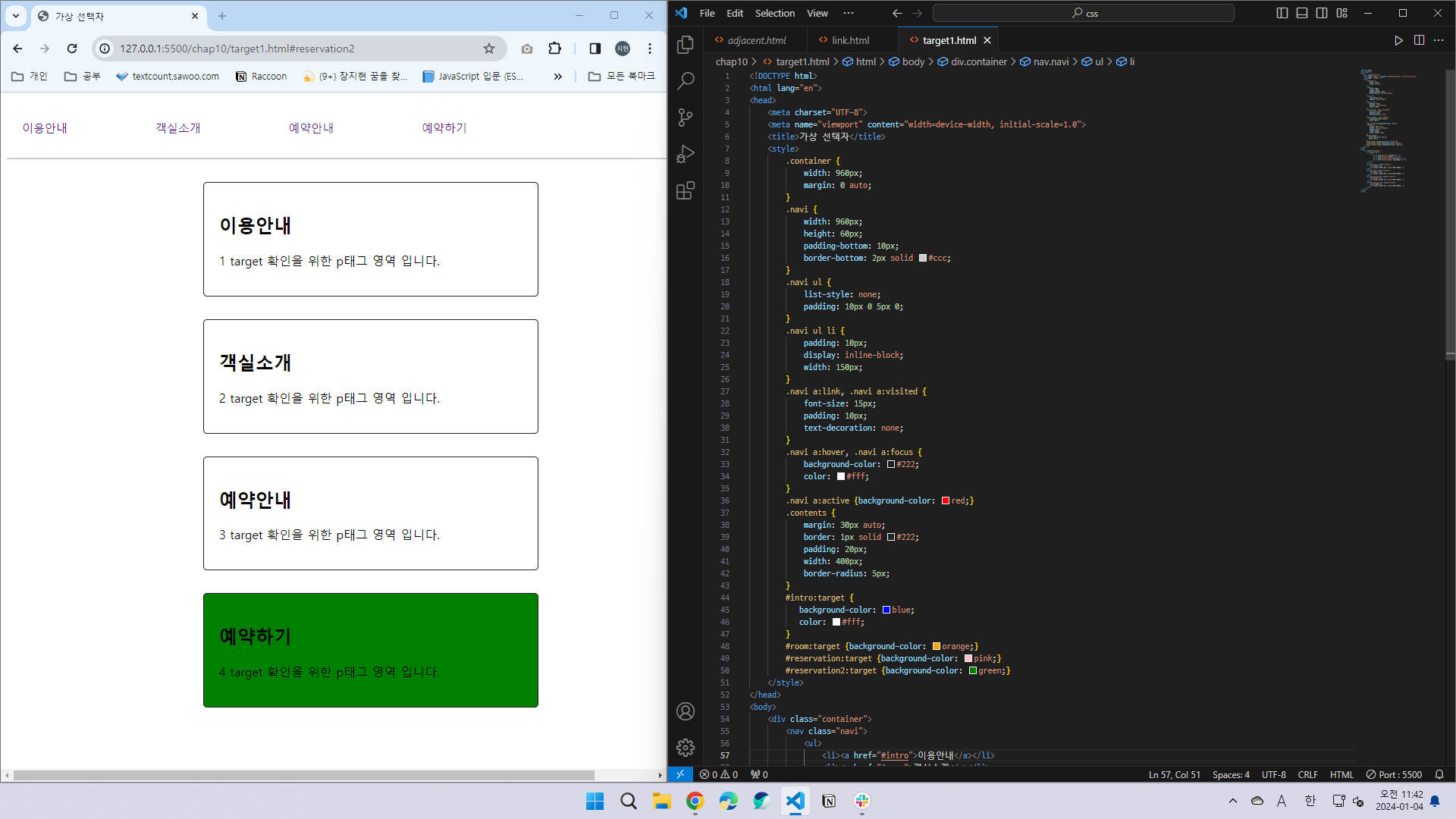Click the Search icon in sidebar
This screenshot has height=819, width=1456.
[x=685, y=82]
